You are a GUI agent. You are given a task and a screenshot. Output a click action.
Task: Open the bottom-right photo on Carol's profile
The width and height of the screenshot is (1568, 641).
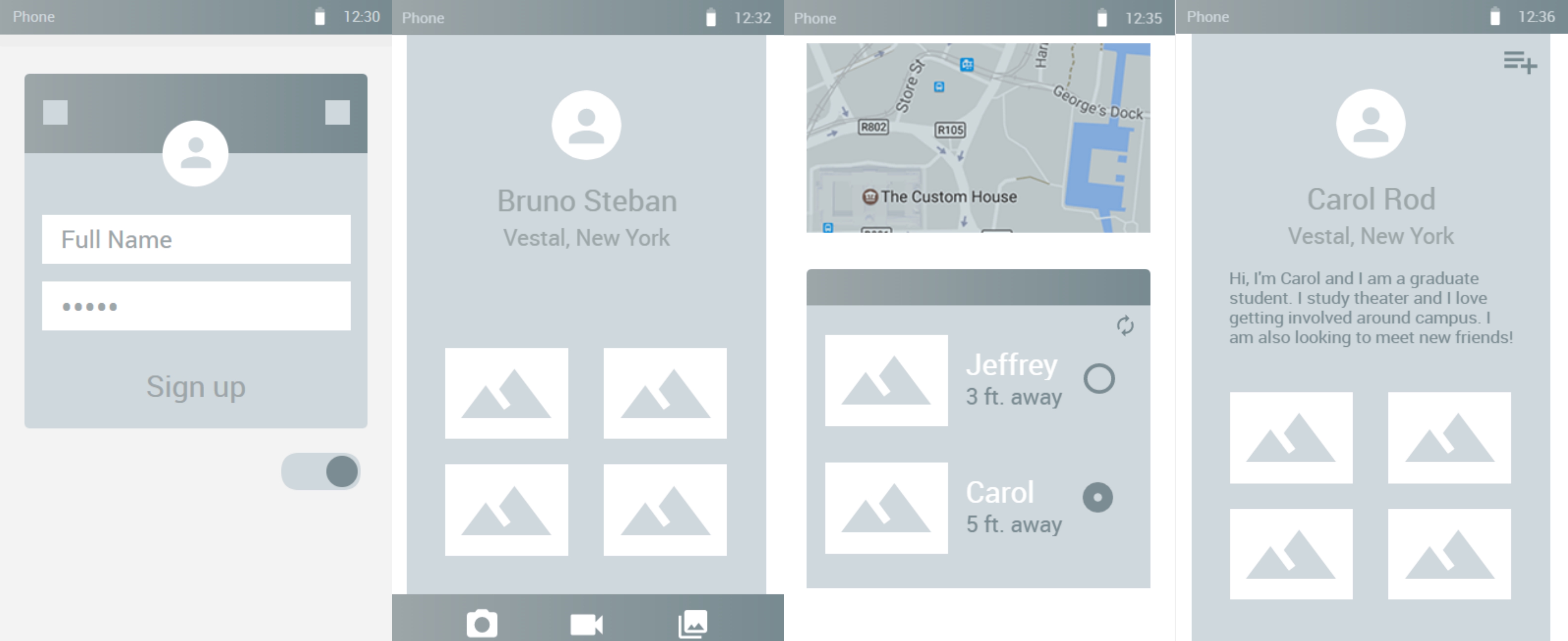[1449, 554]
